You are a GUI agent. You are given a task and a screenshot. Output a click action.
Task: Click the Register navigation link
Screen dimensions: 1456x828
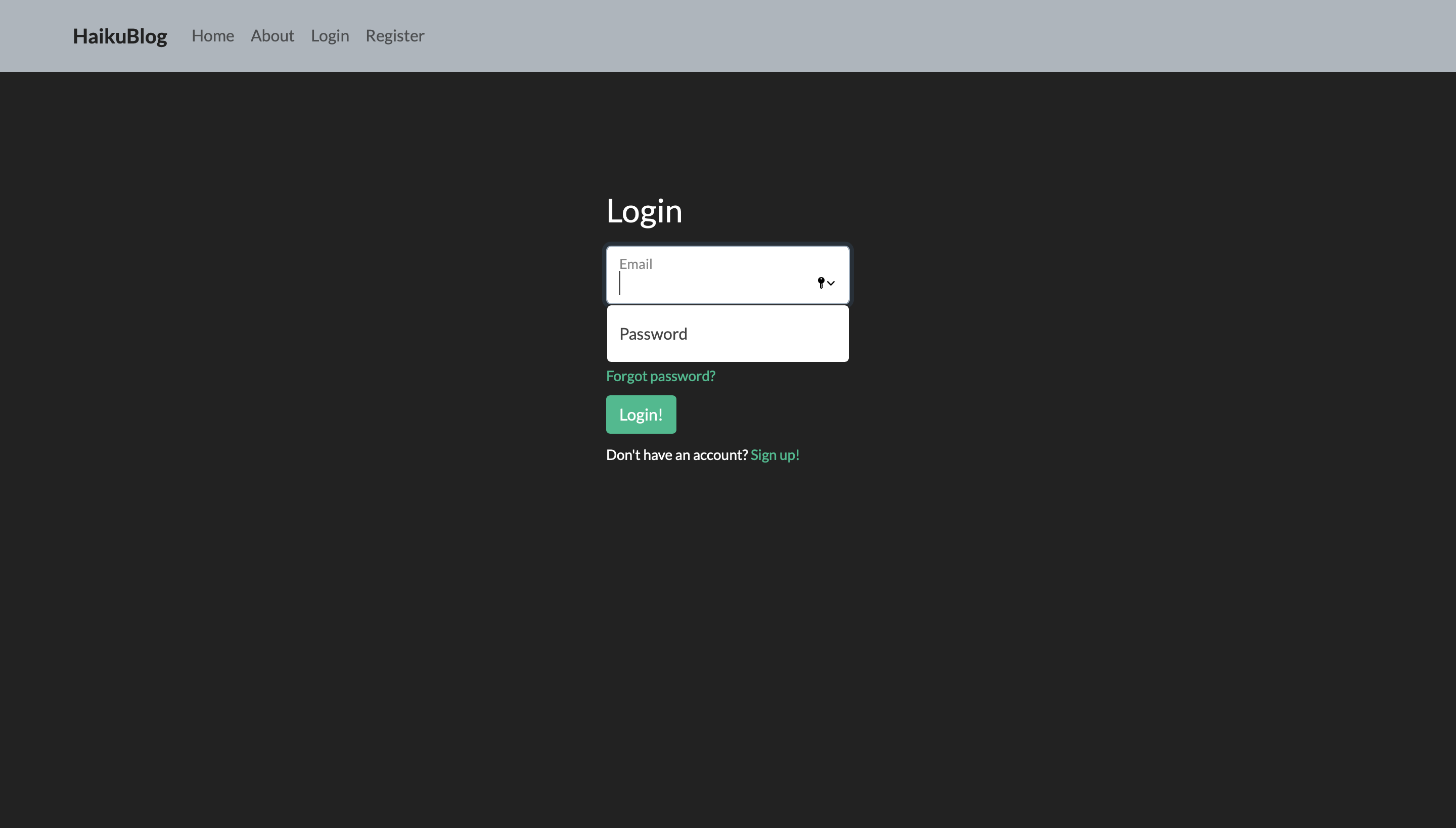[x=395, y=35]
